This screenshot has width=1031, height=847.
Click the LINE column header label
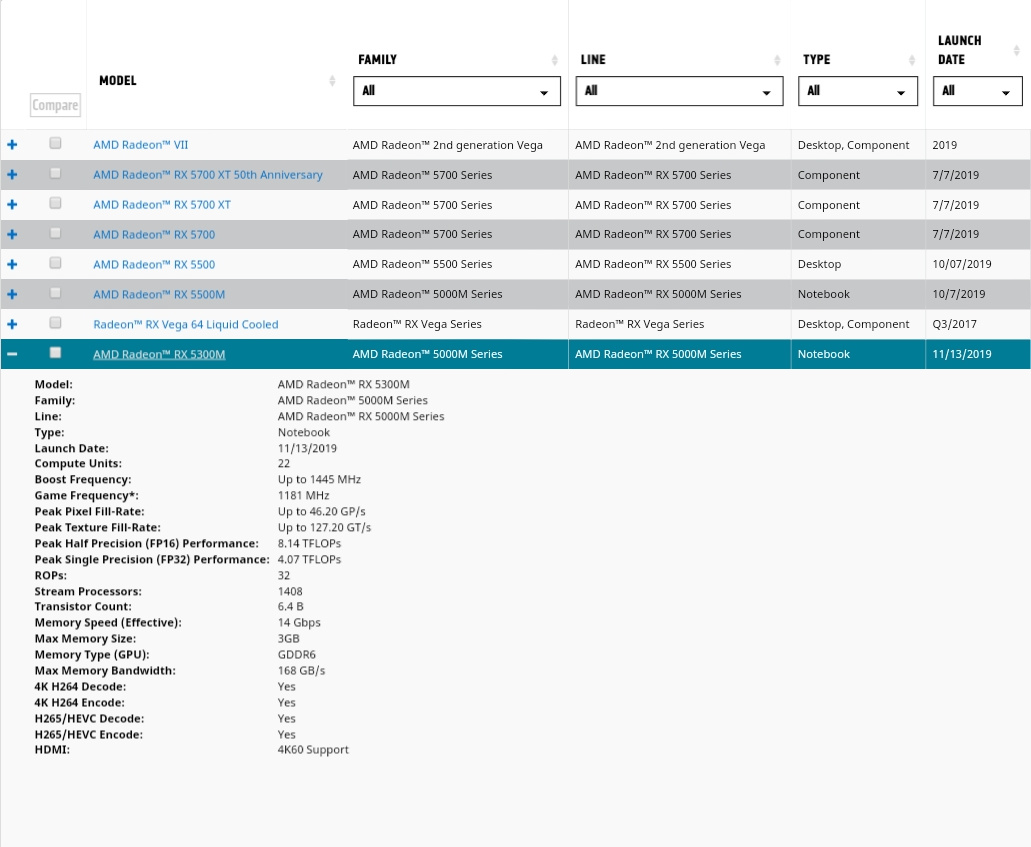(593, 60)
